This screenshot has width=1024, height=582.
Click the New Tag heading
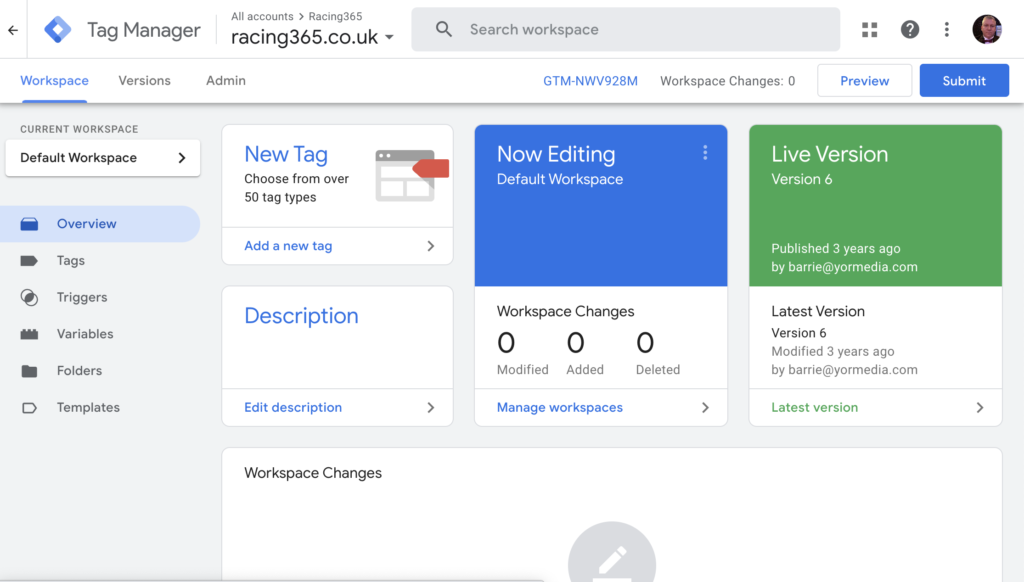point(286,154)
